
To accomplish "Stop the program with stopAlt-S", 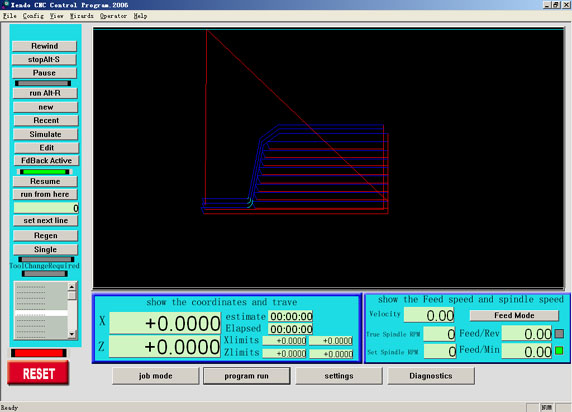I will coord(44,59).
